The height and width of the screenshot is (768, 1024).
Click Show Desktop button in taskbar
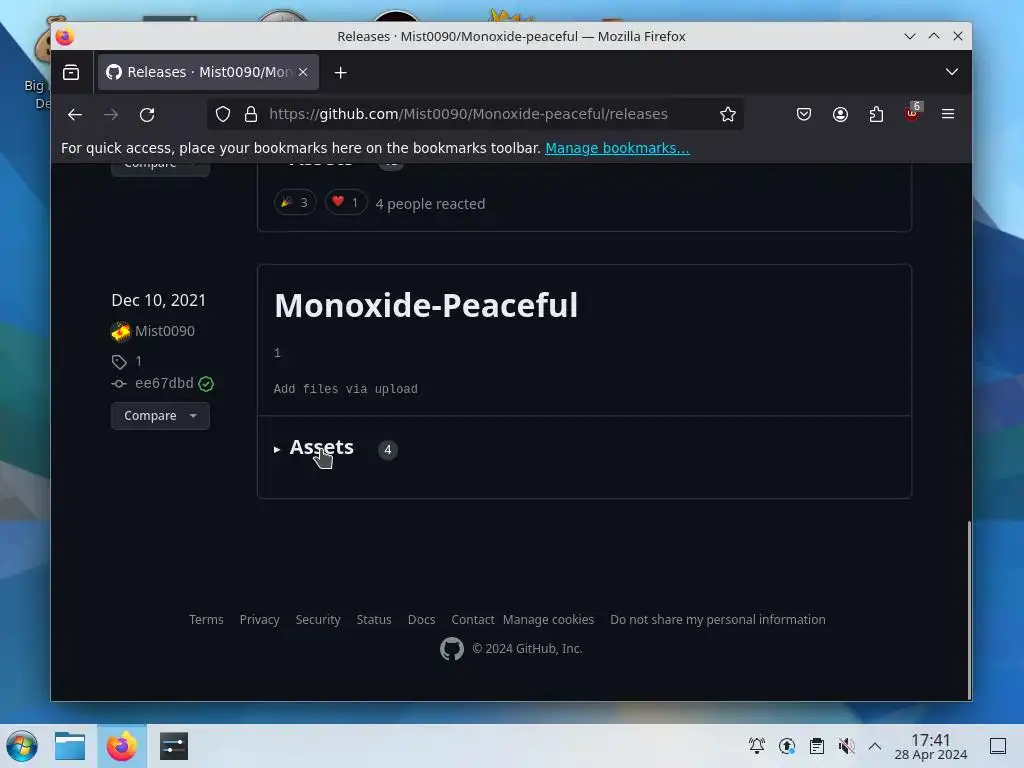(998, 746)
